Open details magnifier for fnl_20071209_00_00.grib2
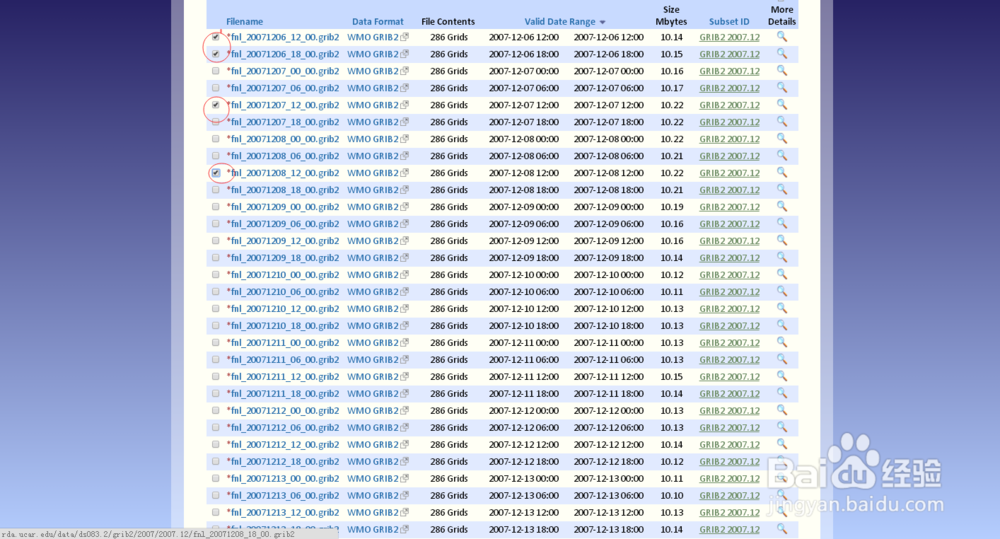The height and width of the screenshot is (539, 1000). 782,207
